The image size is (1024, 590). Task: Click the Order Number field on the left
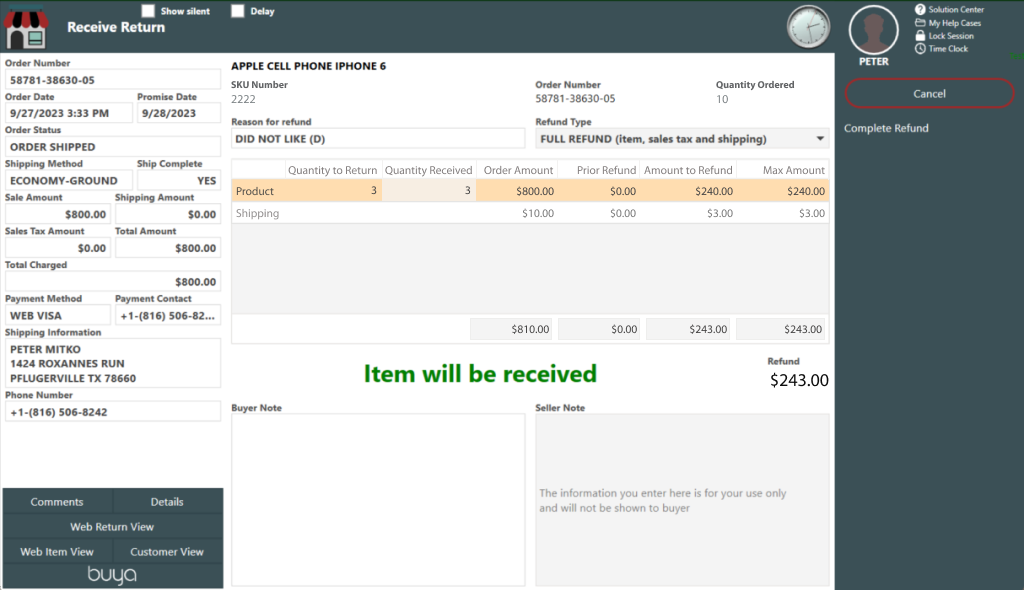pos(113,80)
